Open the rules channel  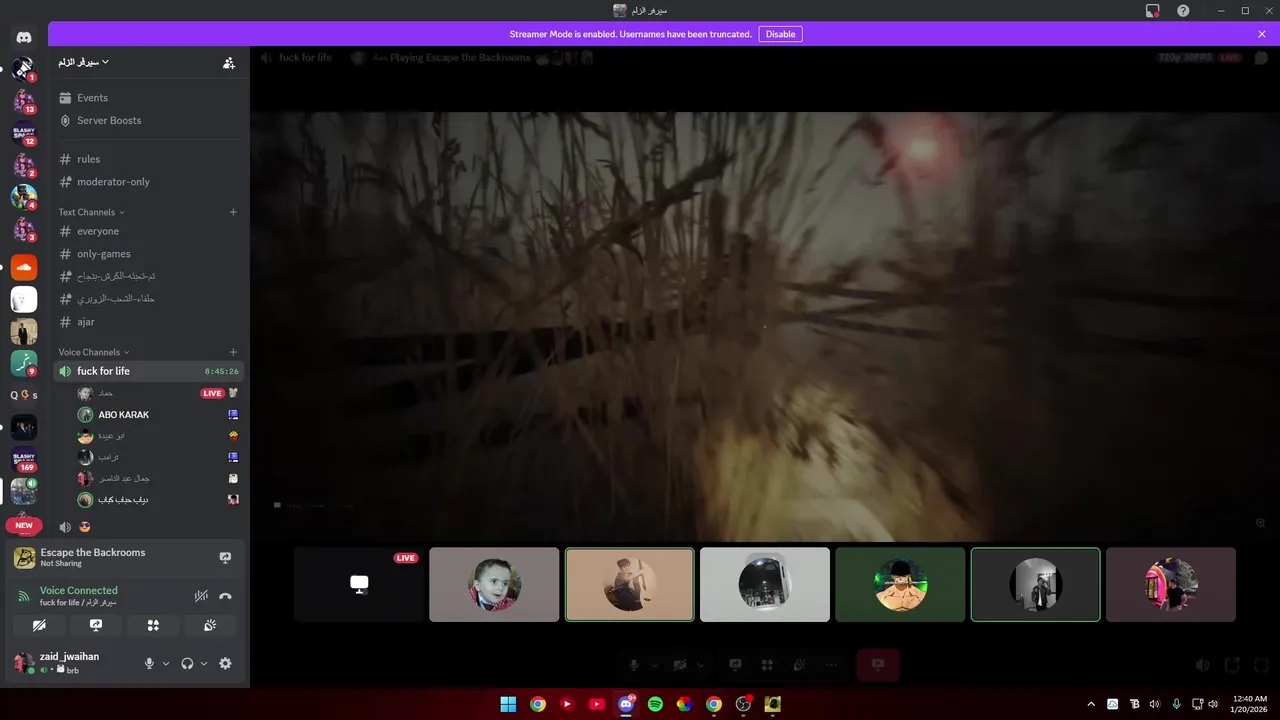(148, 159)
